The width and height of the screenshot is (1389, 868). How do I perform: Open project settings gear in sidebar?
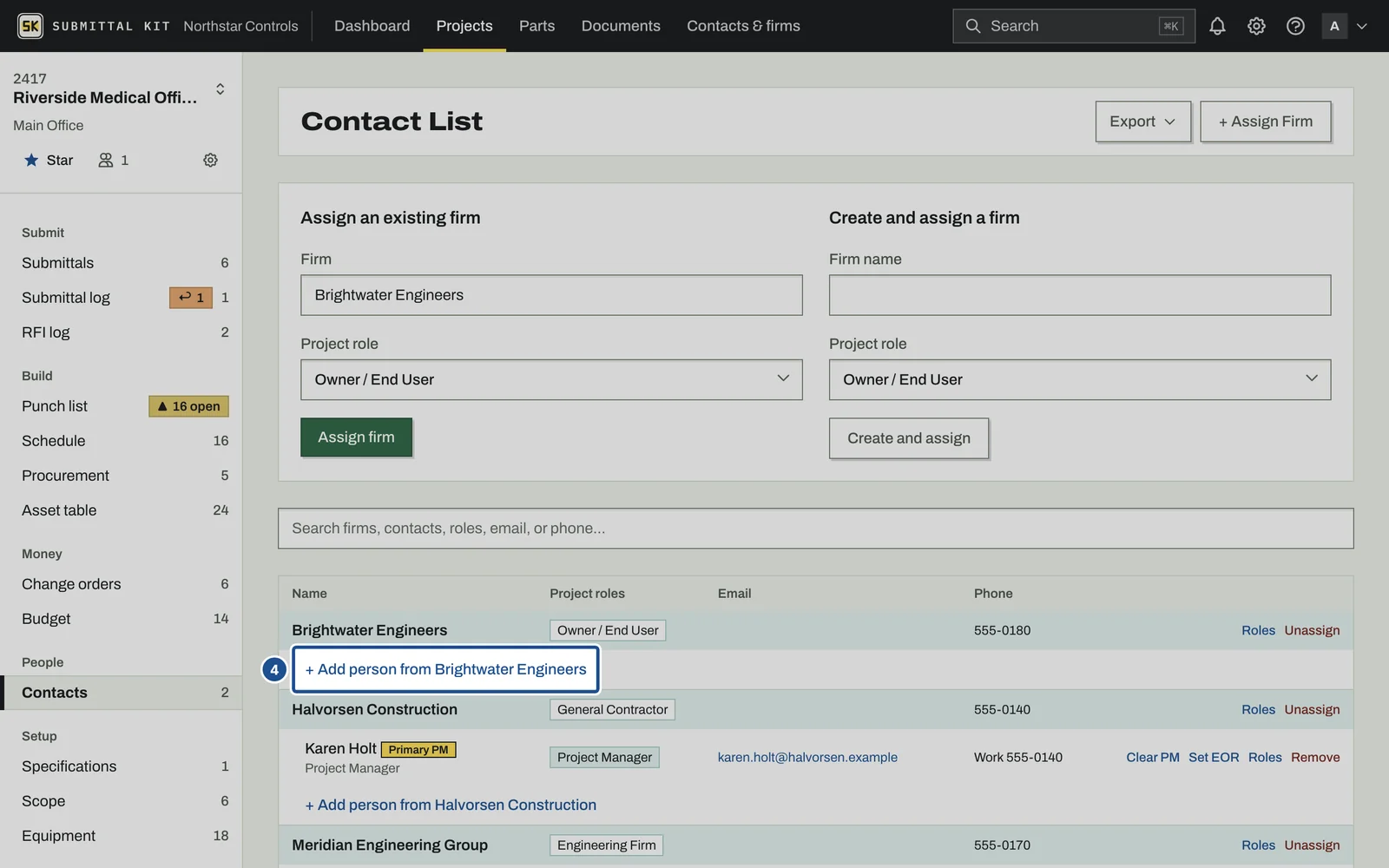click(210, 160)
